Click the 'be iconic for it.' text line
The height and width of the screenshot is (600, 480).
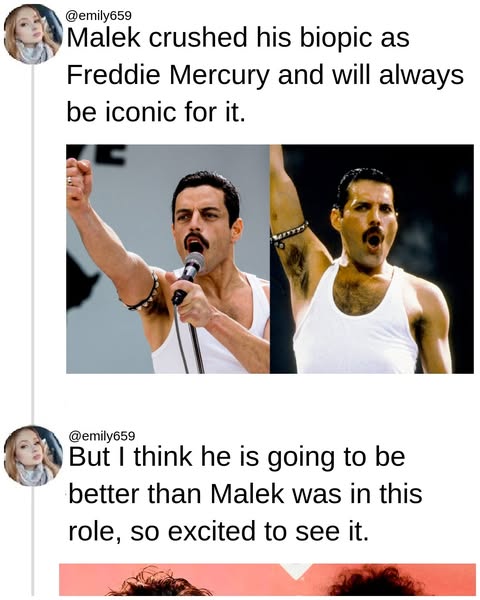(156, 112)
